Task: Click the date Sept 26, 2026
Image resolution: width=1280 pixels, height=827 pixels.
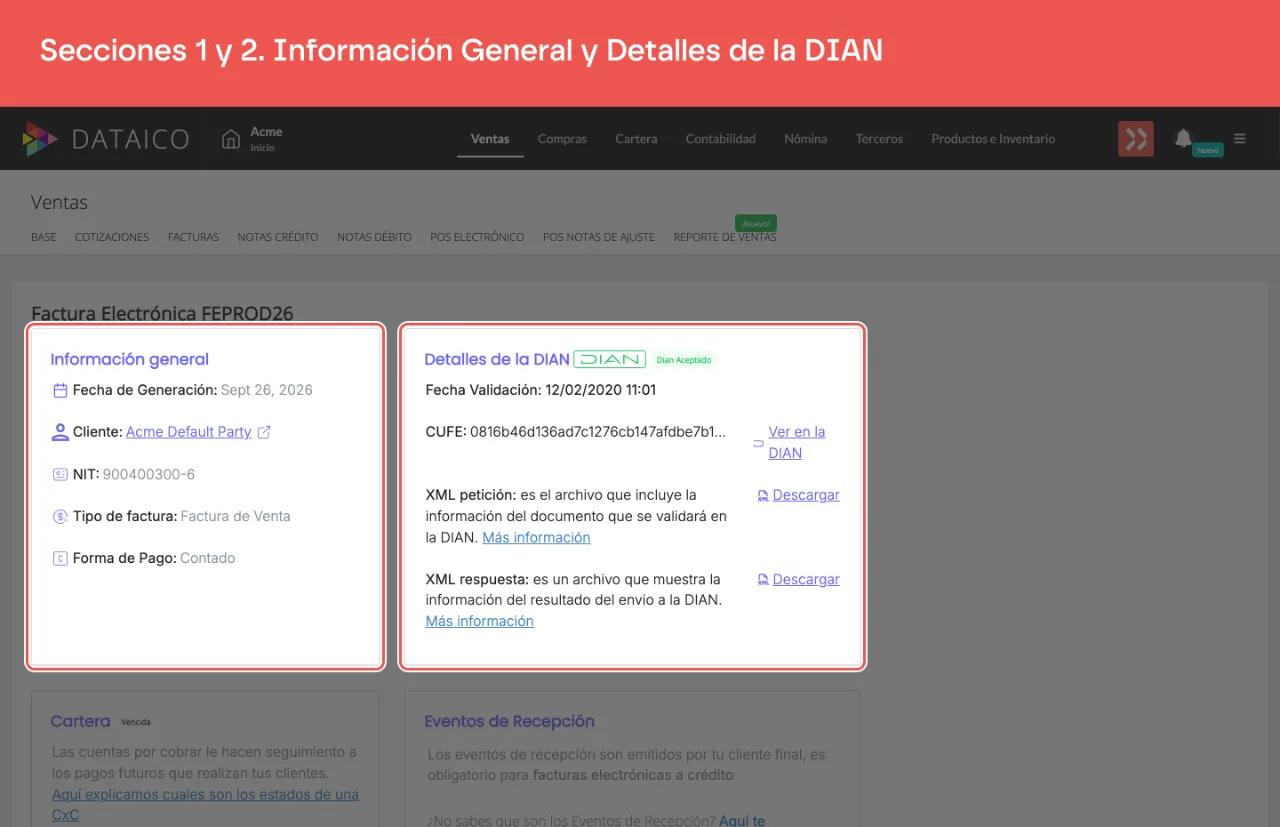Action: point(267,390)
